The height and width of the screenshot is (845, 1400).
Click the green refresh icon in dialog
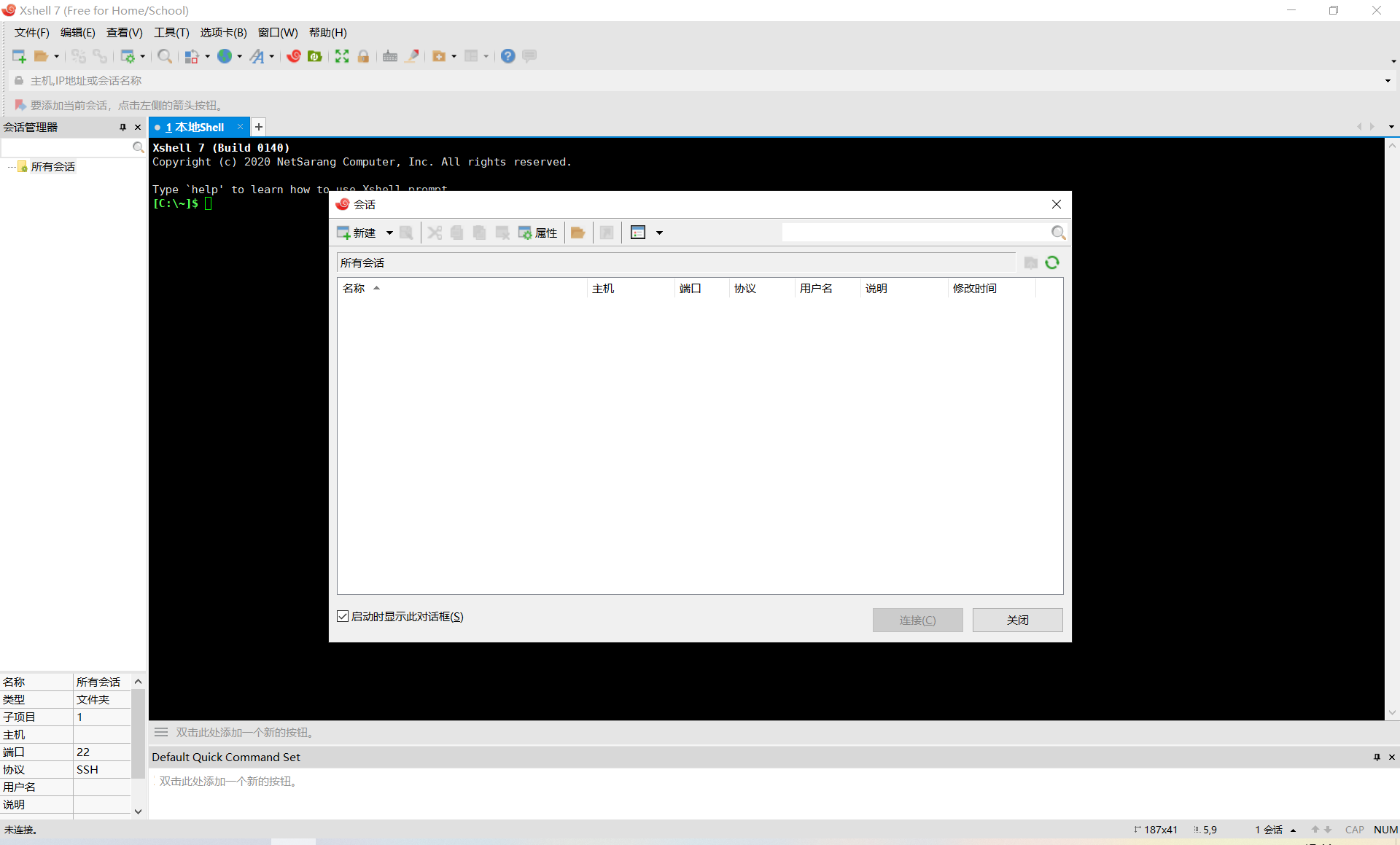click(x=1052, y=262)
